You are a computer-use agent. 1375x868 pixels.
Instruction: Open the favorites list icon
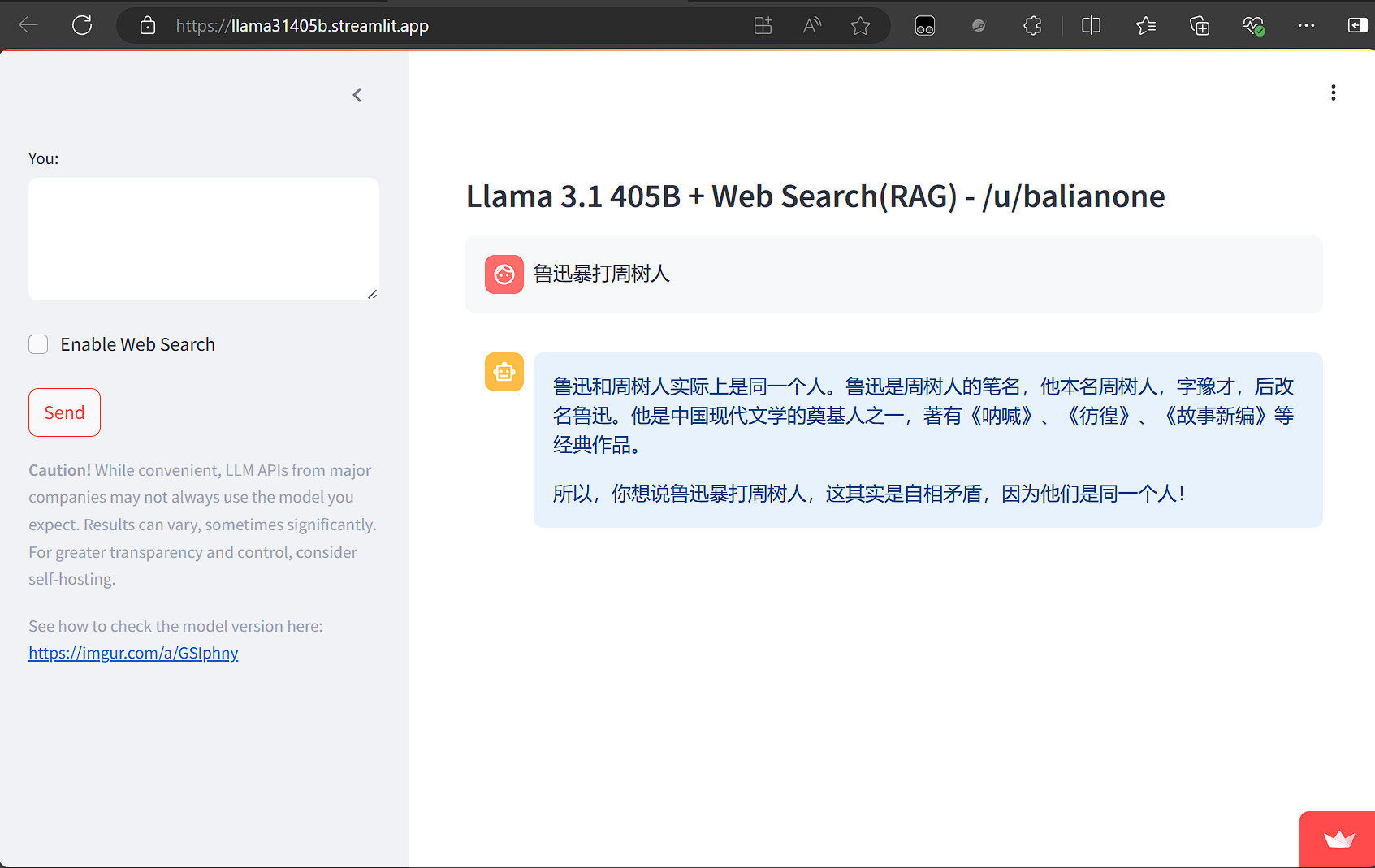tap(1145, 26)
